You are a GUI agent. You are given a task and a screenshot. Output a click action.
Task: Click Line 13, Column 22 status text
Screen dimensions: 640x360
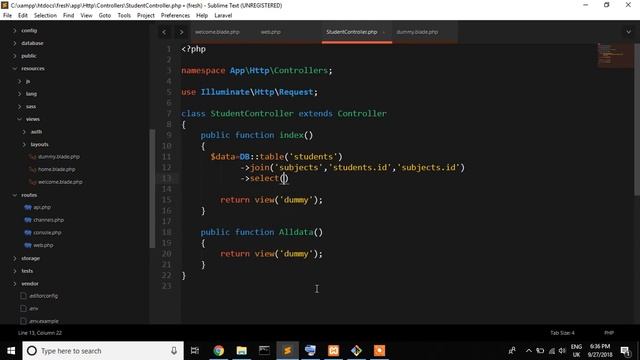pos(40,333)
